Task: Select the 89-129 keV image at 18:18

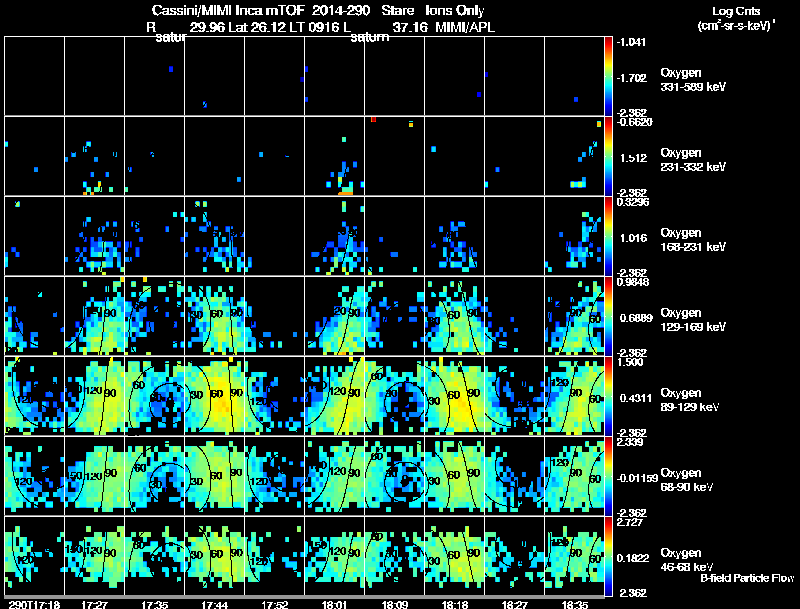Action: click(455, 396)
